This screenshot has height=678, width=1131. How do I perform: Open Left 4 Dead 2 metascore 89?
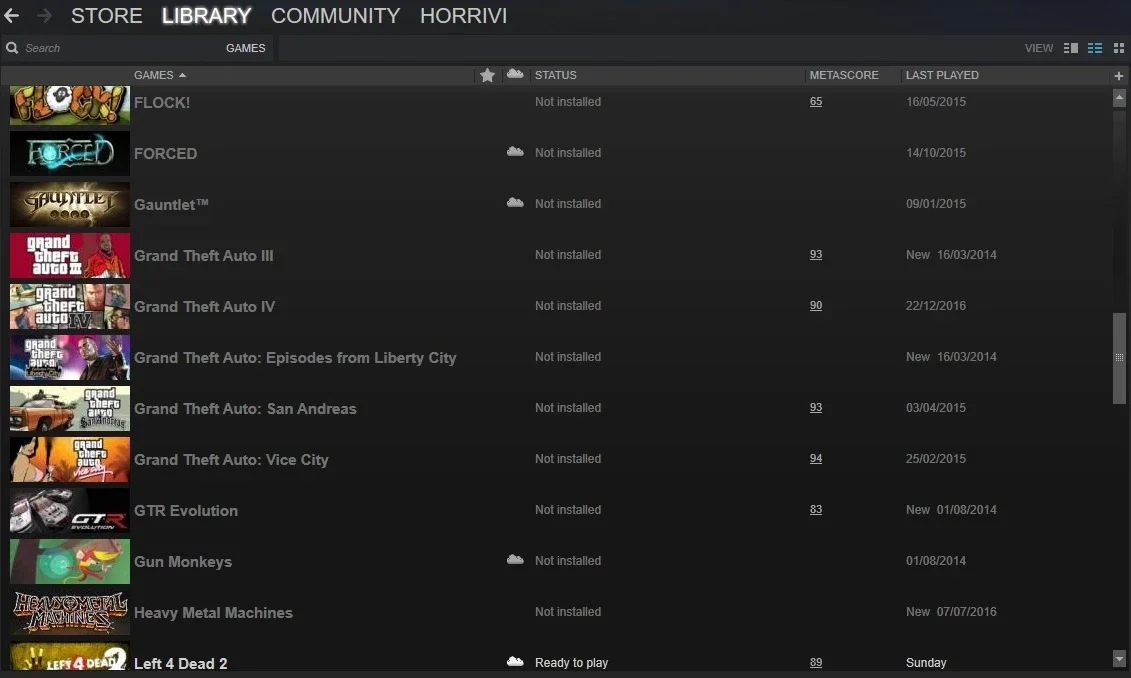[816, 663]
